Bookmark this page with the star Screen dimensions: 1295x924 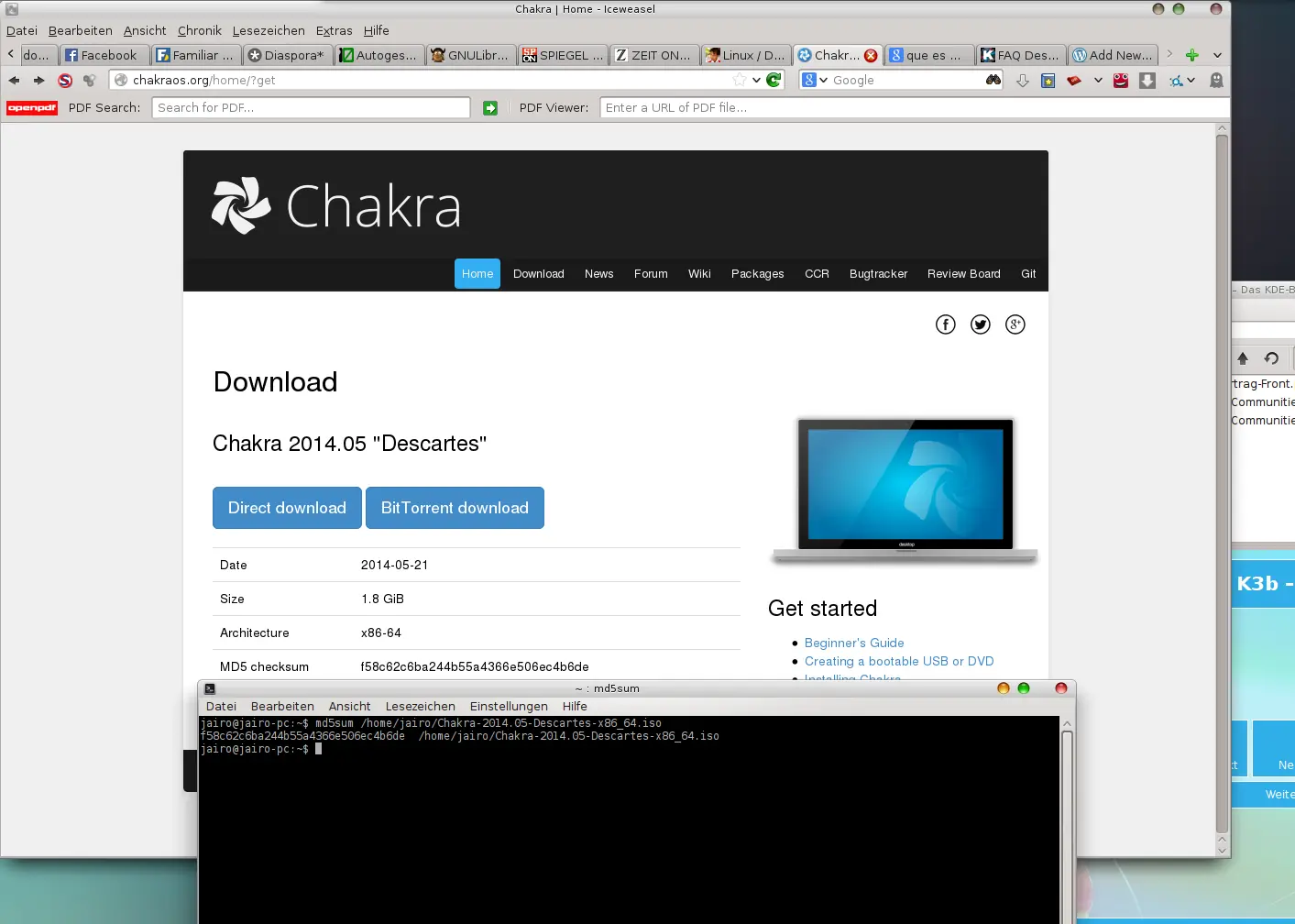(x=740, y=81)
